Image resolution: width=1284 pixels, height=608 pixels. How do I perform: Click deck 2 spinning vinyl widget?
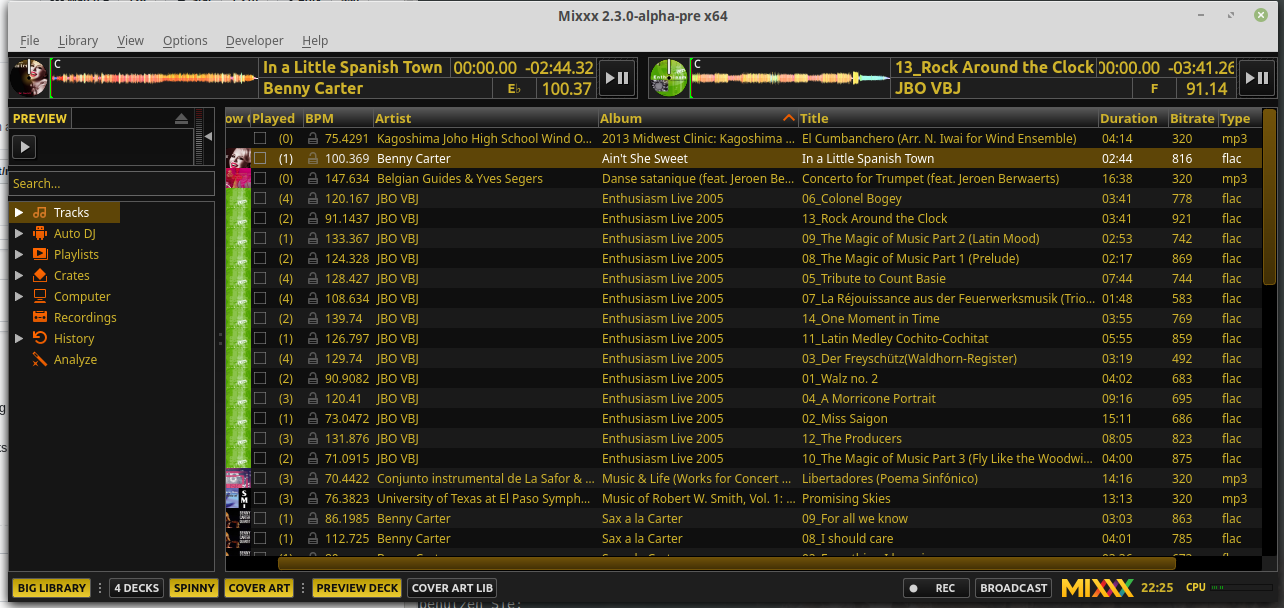pos(669,78)
